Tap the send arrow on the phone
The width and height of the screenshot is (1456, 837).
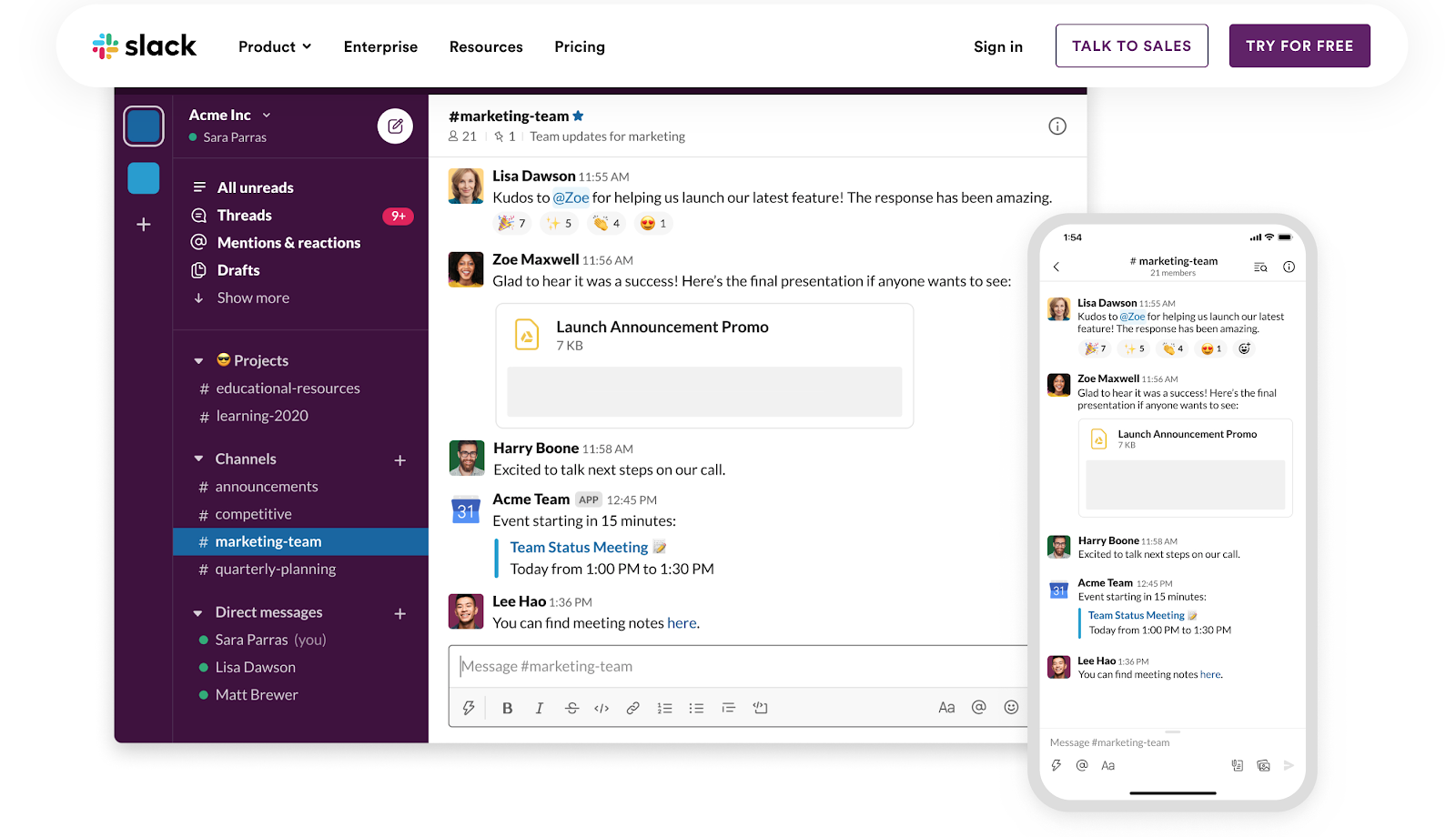coord(1289,766)
